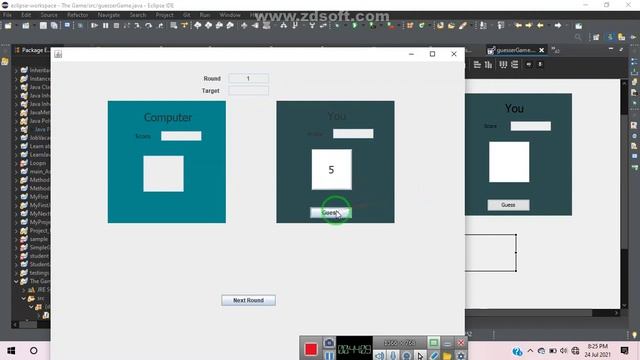Screen dimensions: 640x360
Task: Open the File menu
Action: point(7,15)
